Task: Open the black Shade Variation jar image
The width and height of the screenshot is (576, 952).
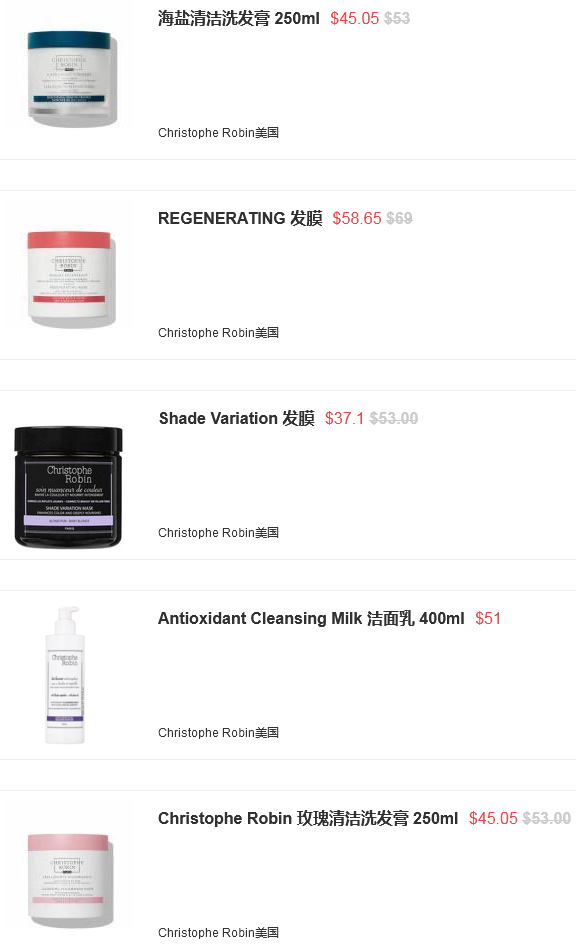Action: tap(68, 486)
